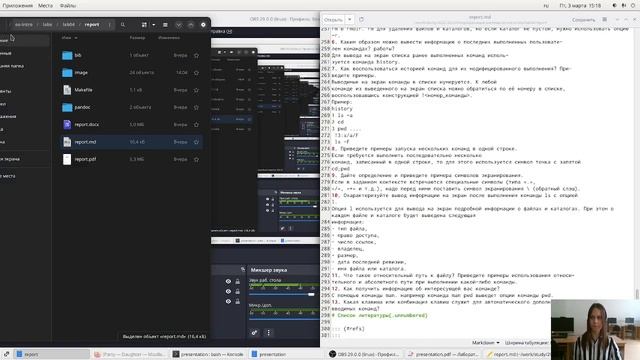
Task: Toggle lock on second OBS source
Action: [x=238, y=291]
